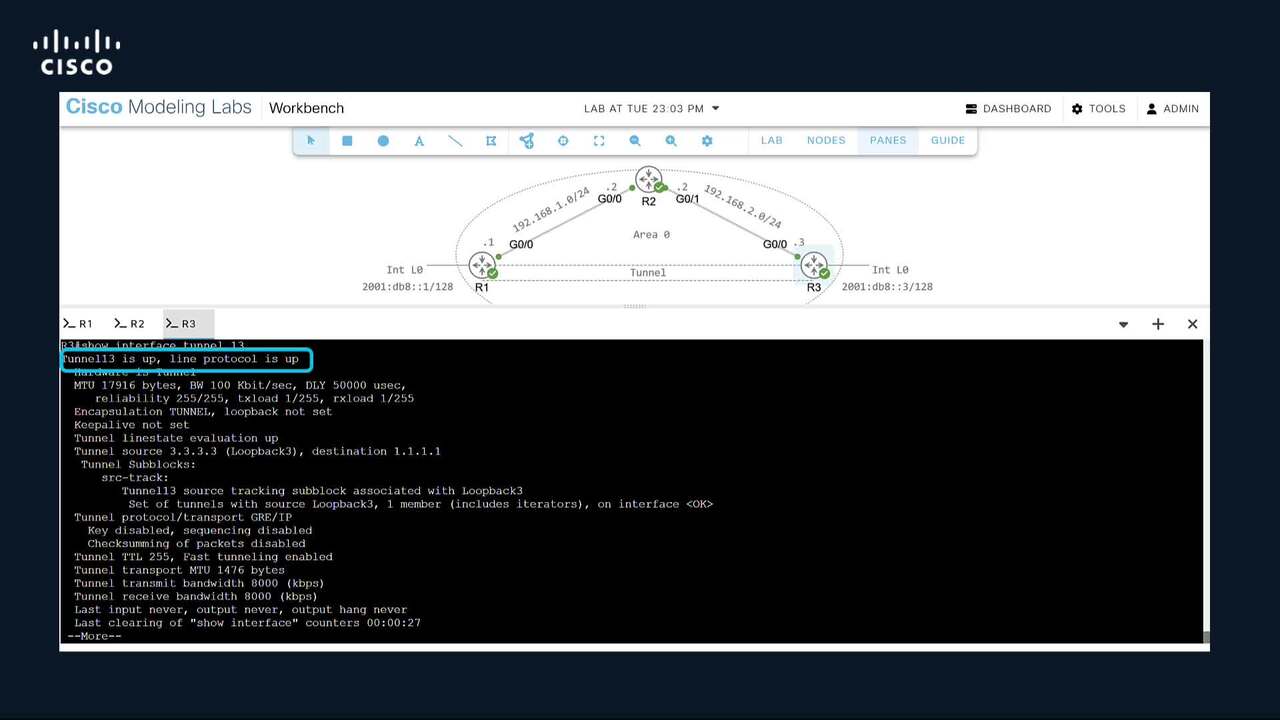Click 'Encapsulation TUNNEL, loopback not set' line
The width and height of the screenshot is (1280, 720).
point(203,411)
